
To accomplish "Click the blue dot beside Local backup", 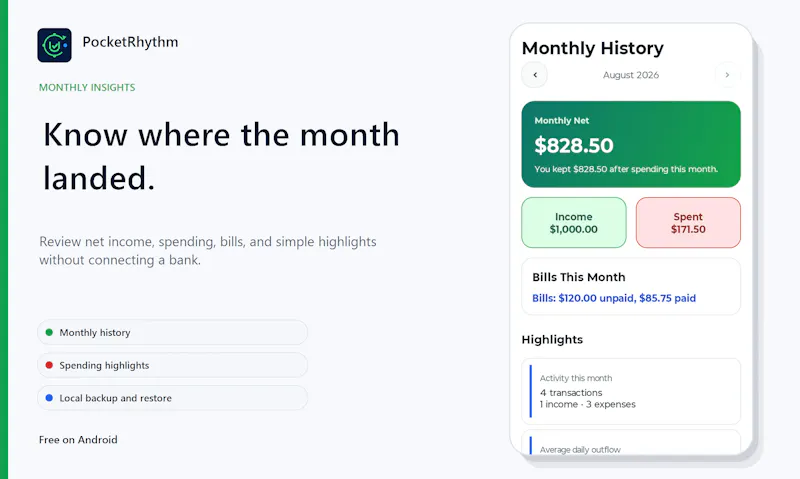I will point(49,397).
